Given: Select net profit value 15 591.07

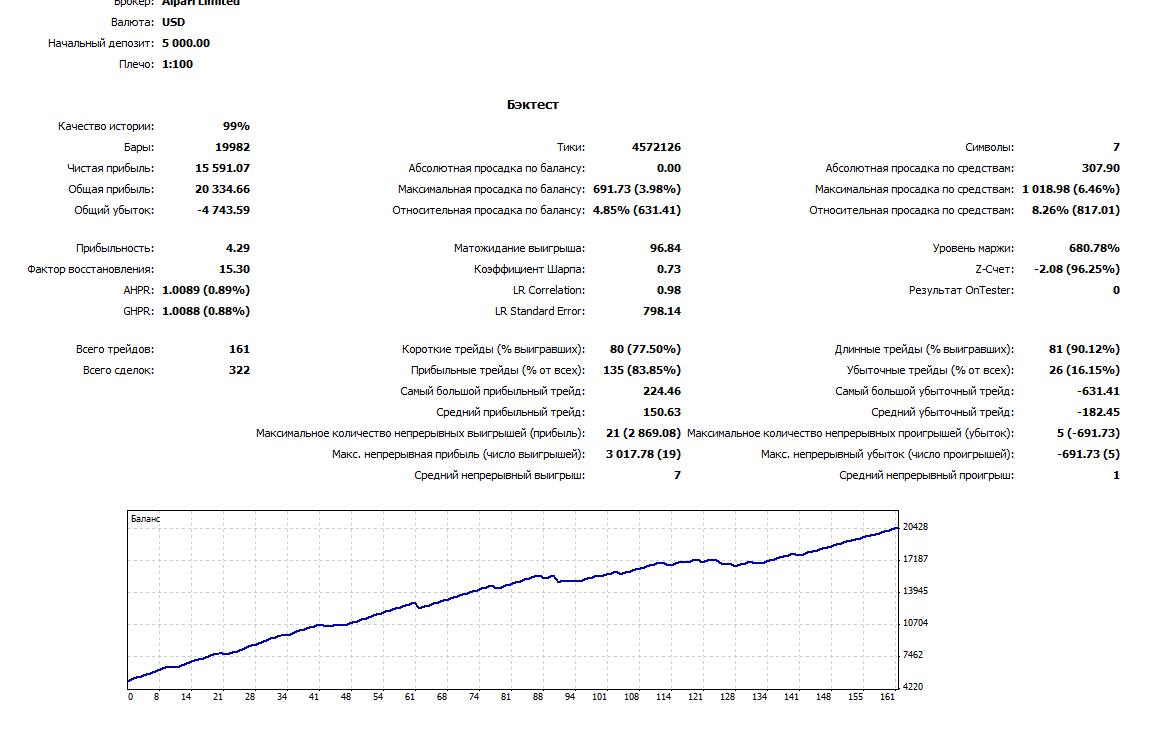Looking at the screenshot, I should [222, 168].
